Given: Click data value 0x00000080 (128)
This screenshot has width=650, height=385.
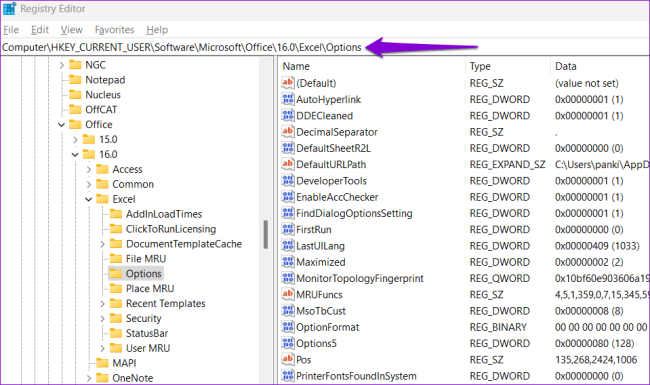Looking at the screenshot, I should coord(594,343).
